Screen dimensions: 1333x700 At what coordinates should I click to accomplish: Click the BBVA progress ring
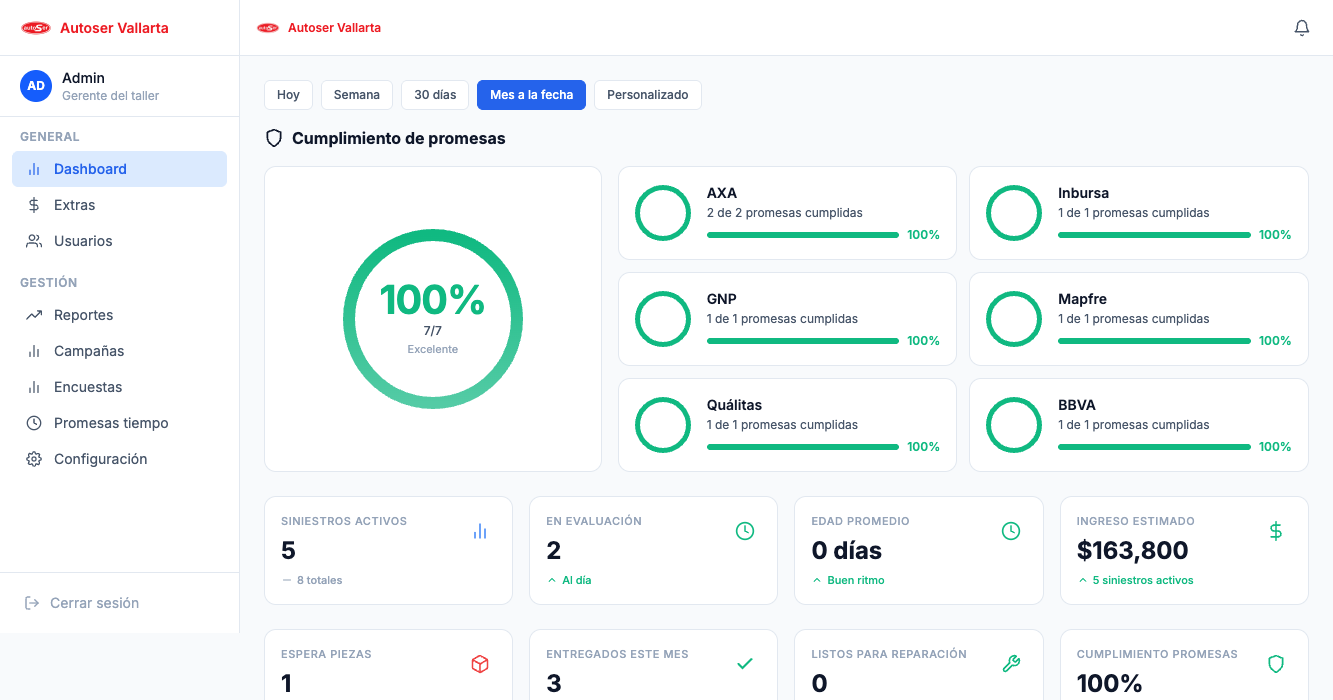[1014, 425]
